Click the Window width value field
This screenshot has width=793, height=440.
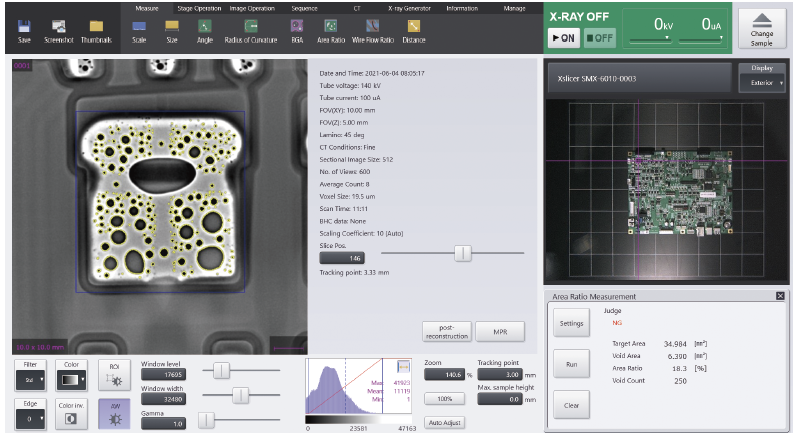163,400
